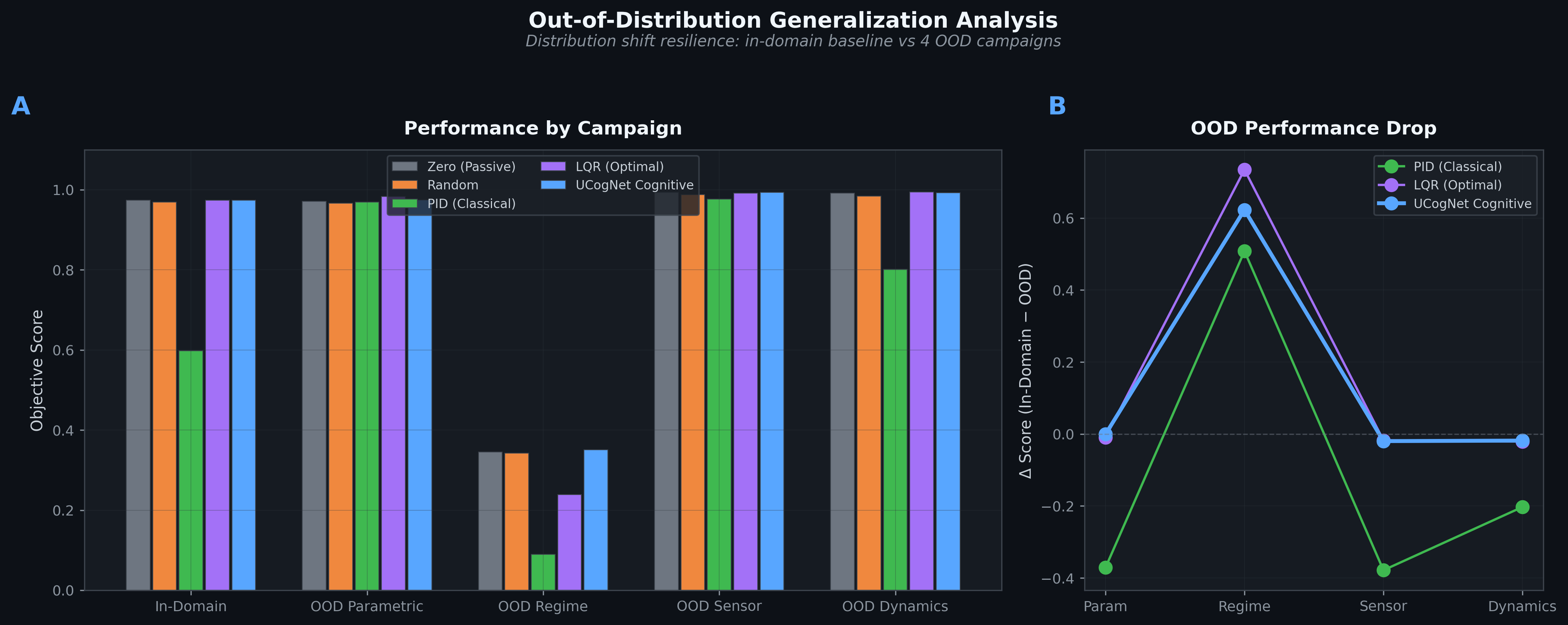Click the 'Objective Score' y-axis label
The height and width of the screenshot is (625, 1568).
click(x=37, y=370)
